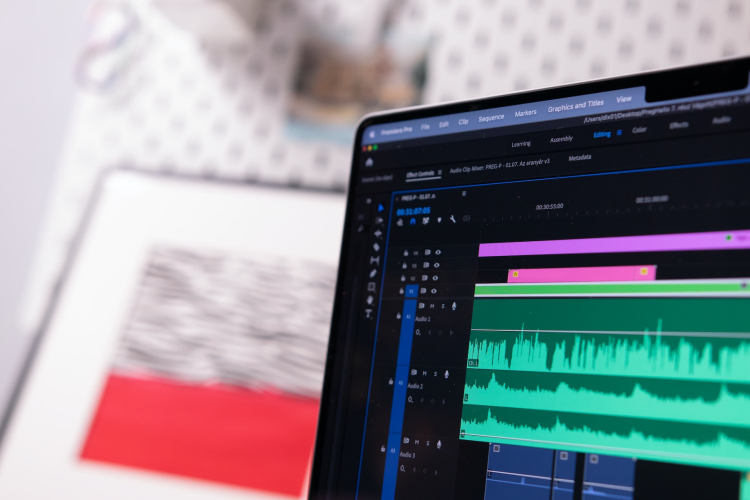Lock the Audio 1 track
Screen dimensions: 750x500
coord(398,316)
